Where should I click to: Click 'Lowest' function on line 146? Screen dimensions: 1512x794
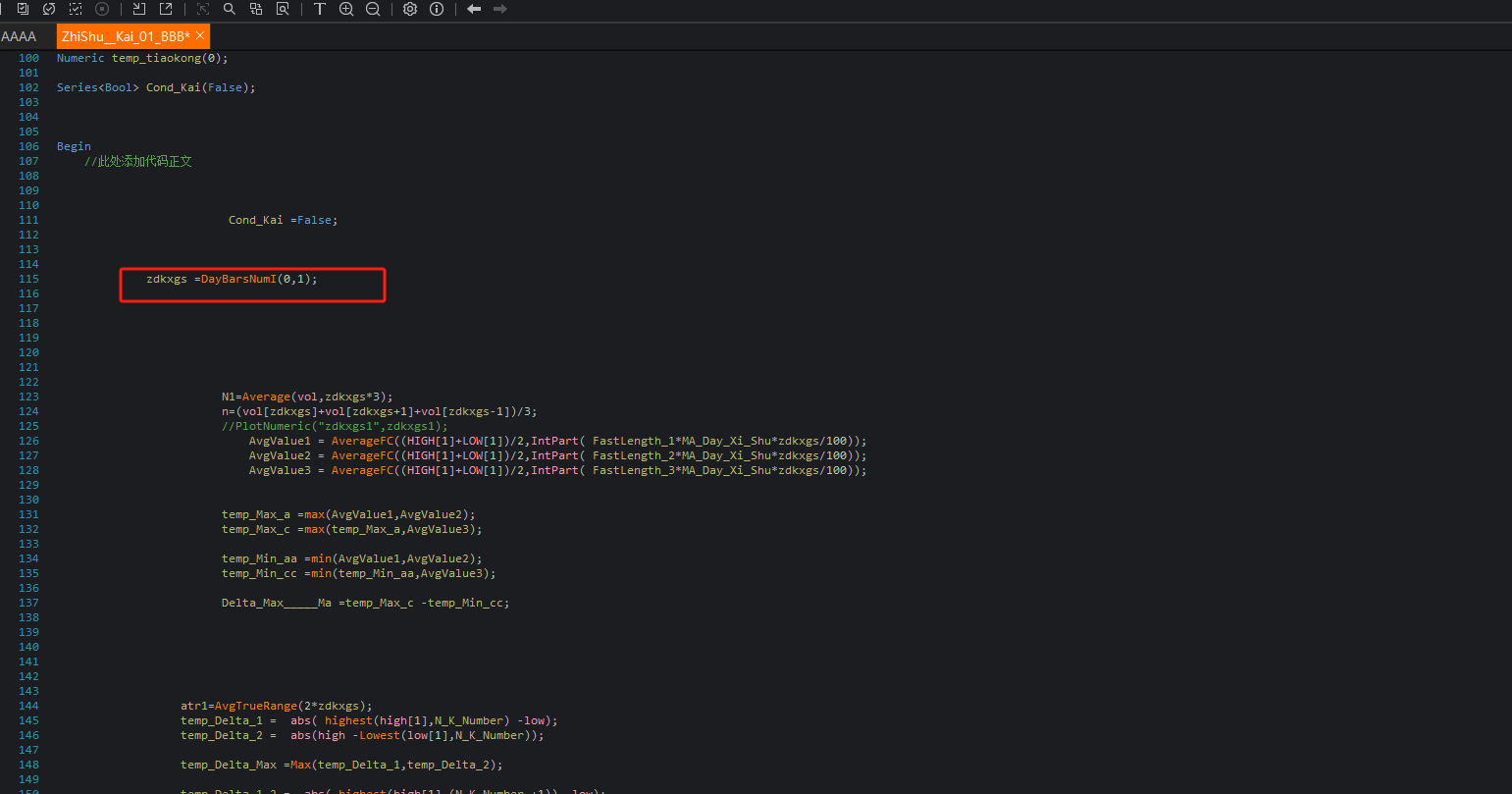(380, 735)
